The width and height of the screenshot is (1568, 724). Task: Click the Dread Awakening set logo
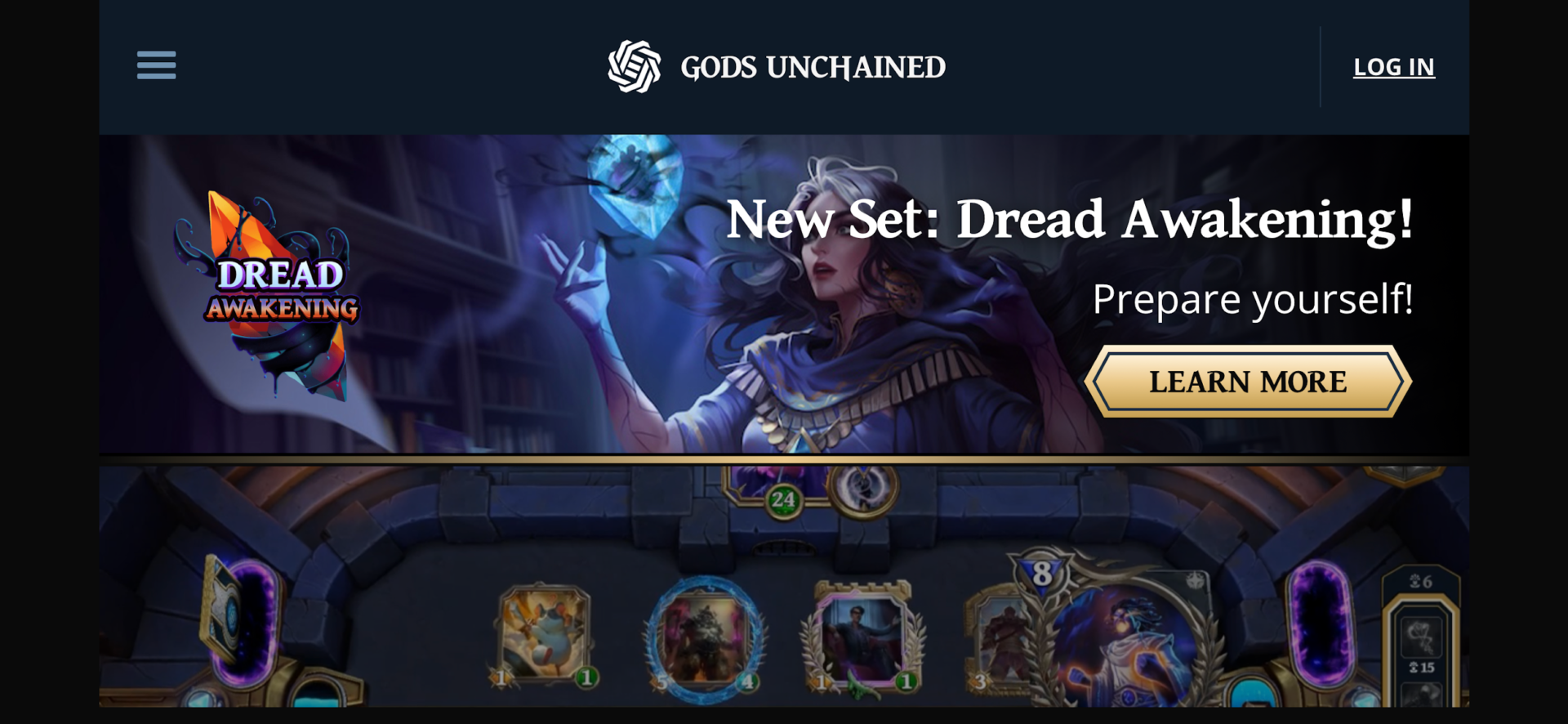coord(274,296)
